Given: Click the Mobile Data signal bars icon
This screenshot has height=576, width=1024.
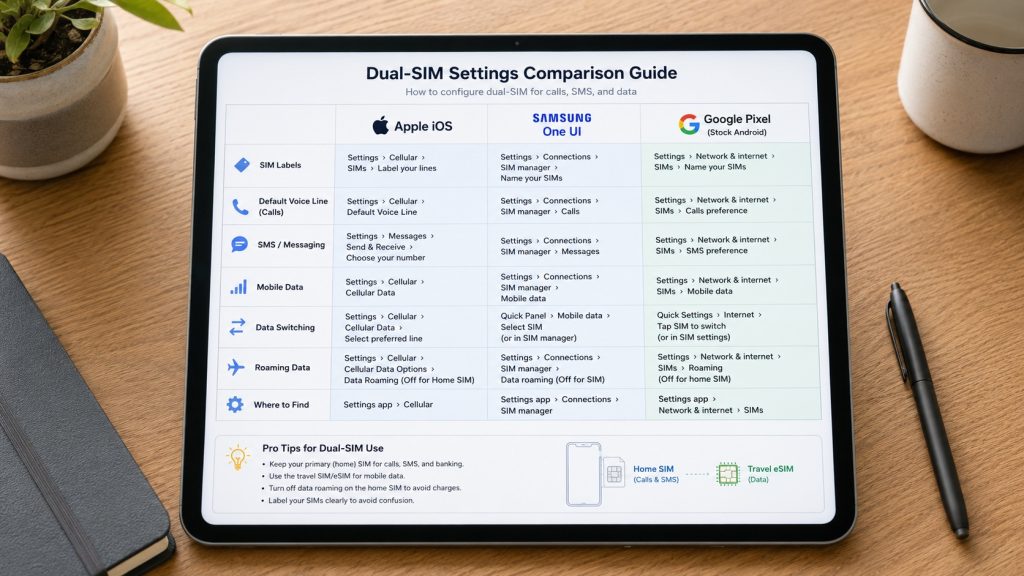Looking at the screenshot, I should [238, 287].
